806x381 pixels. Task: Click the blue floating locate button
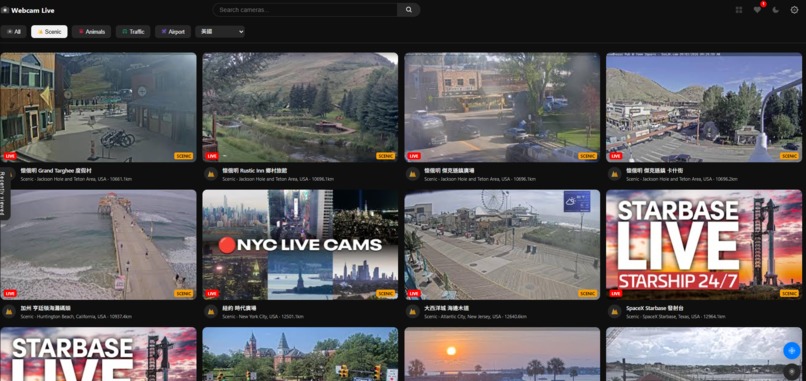pyautogui.click(x=792, y=351)
